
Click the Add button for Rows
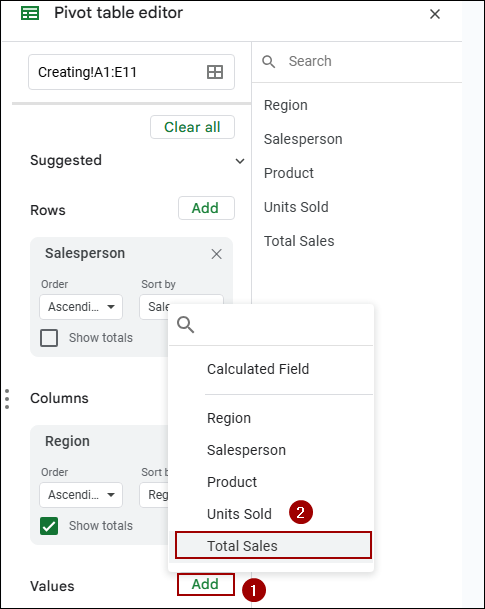(206, 208)
